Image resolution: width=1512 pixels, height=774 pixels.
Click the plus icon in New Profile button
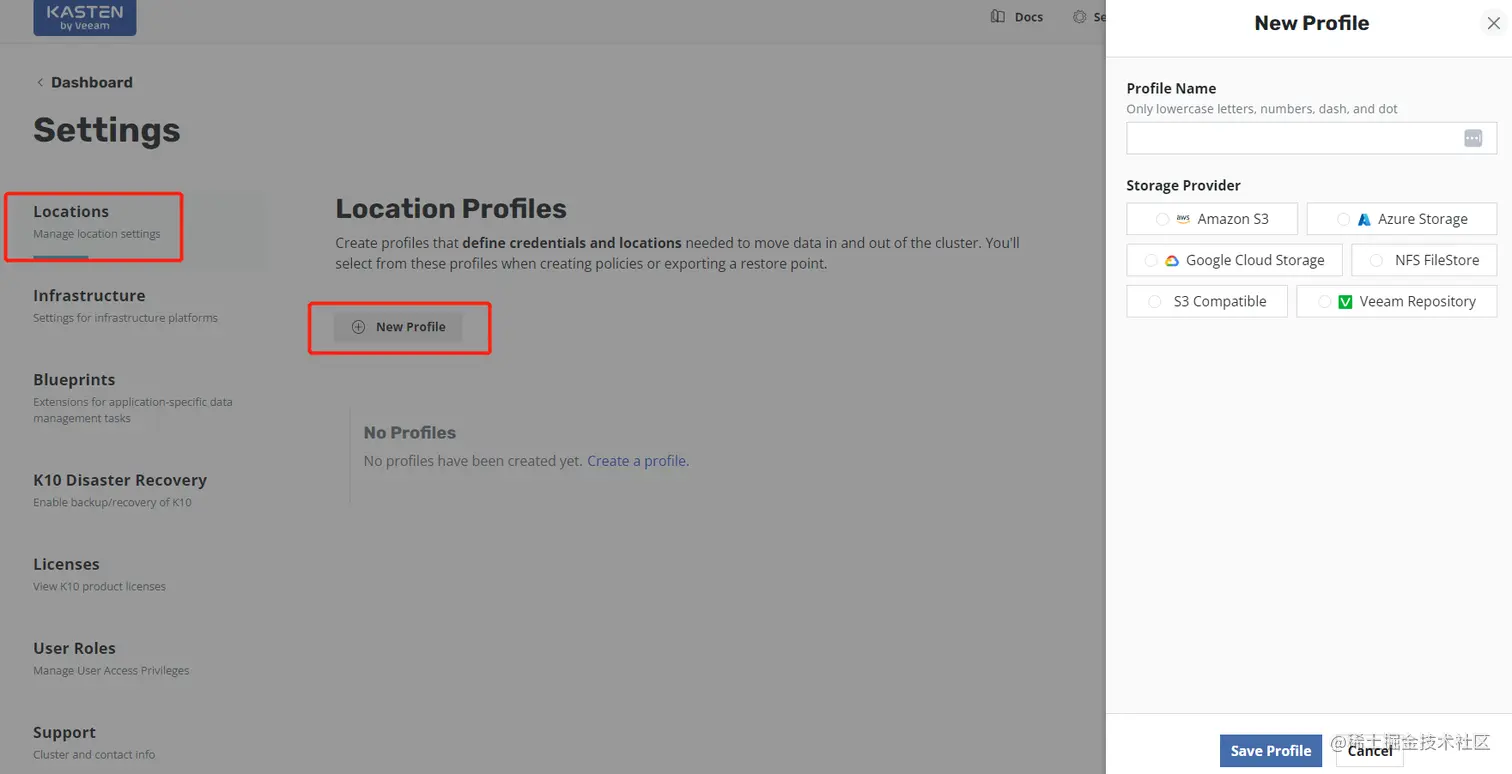point(358,327)
